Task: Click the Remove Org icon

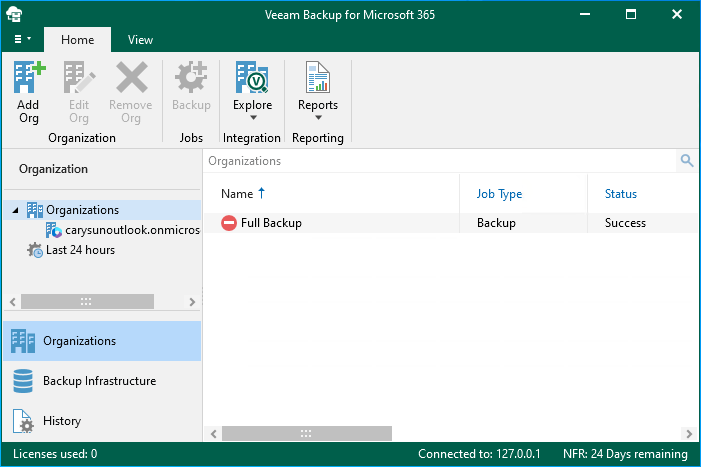Action: point(131,79)
